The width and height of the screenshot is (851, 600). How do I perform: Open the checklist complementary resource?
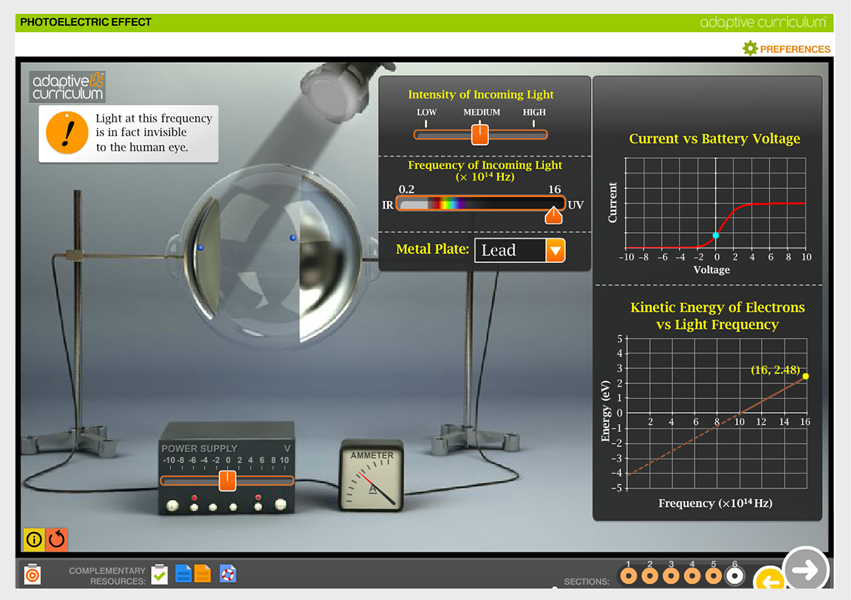[159, 573]
